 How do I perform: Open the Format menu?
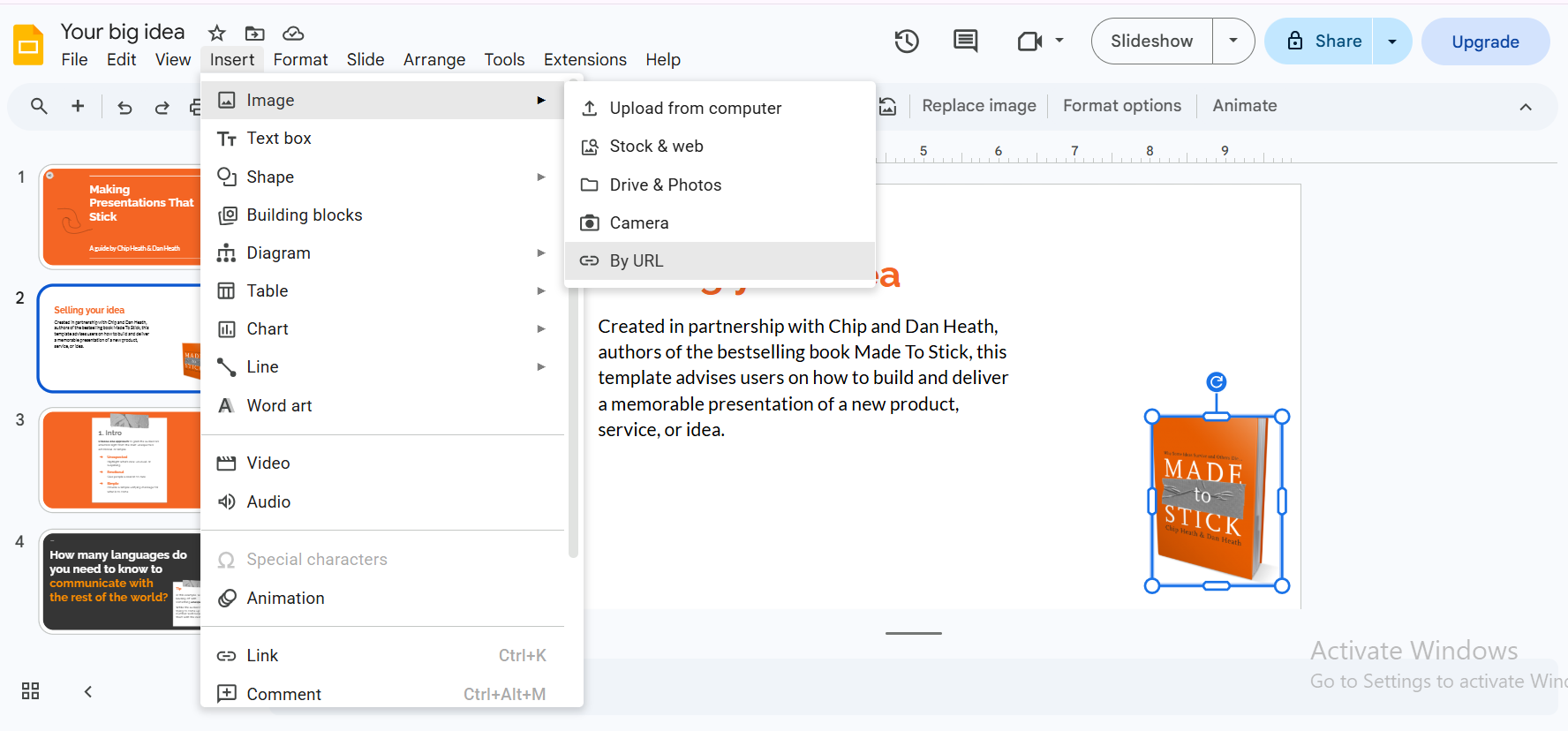[300, 59]
